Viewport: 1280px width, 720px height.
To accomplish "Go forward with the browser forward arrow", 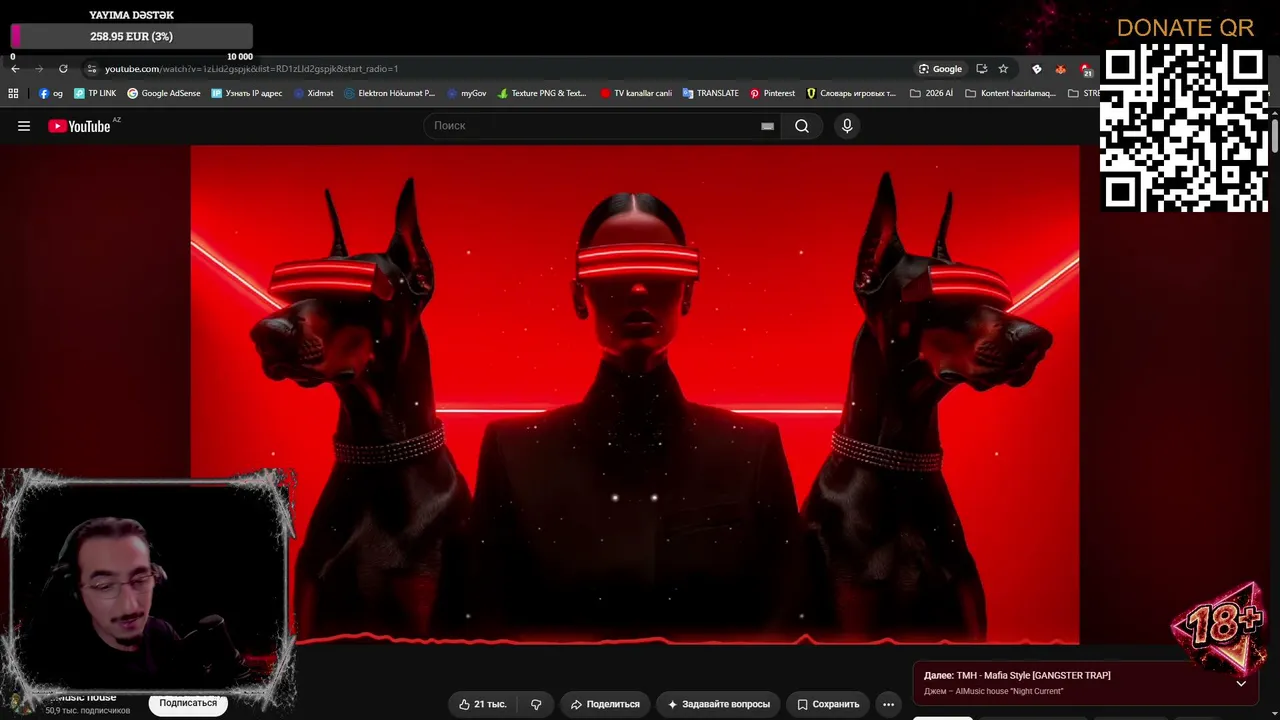I will point(39,69).
